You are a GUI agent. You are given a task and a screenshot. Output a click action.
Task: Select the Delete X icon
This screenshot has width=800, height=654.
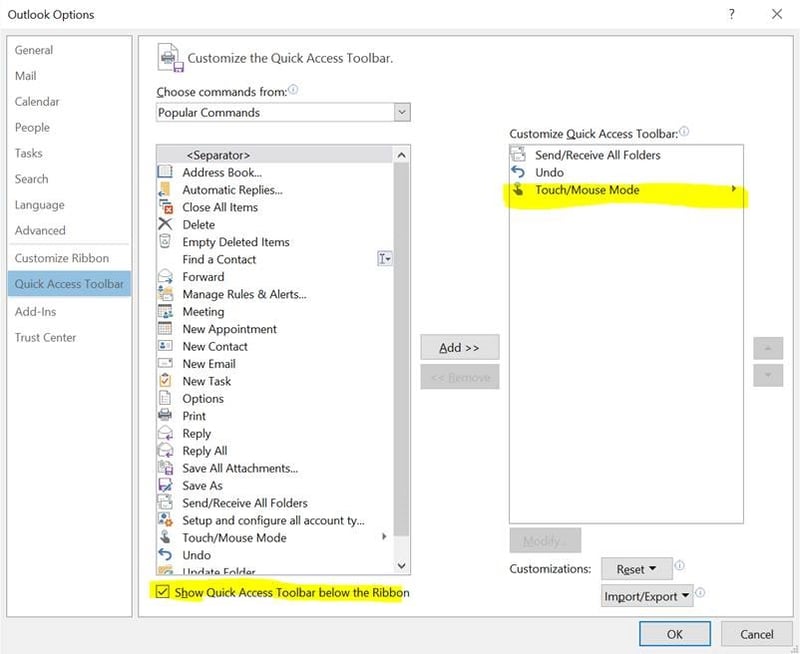click(x=165, y=225)
